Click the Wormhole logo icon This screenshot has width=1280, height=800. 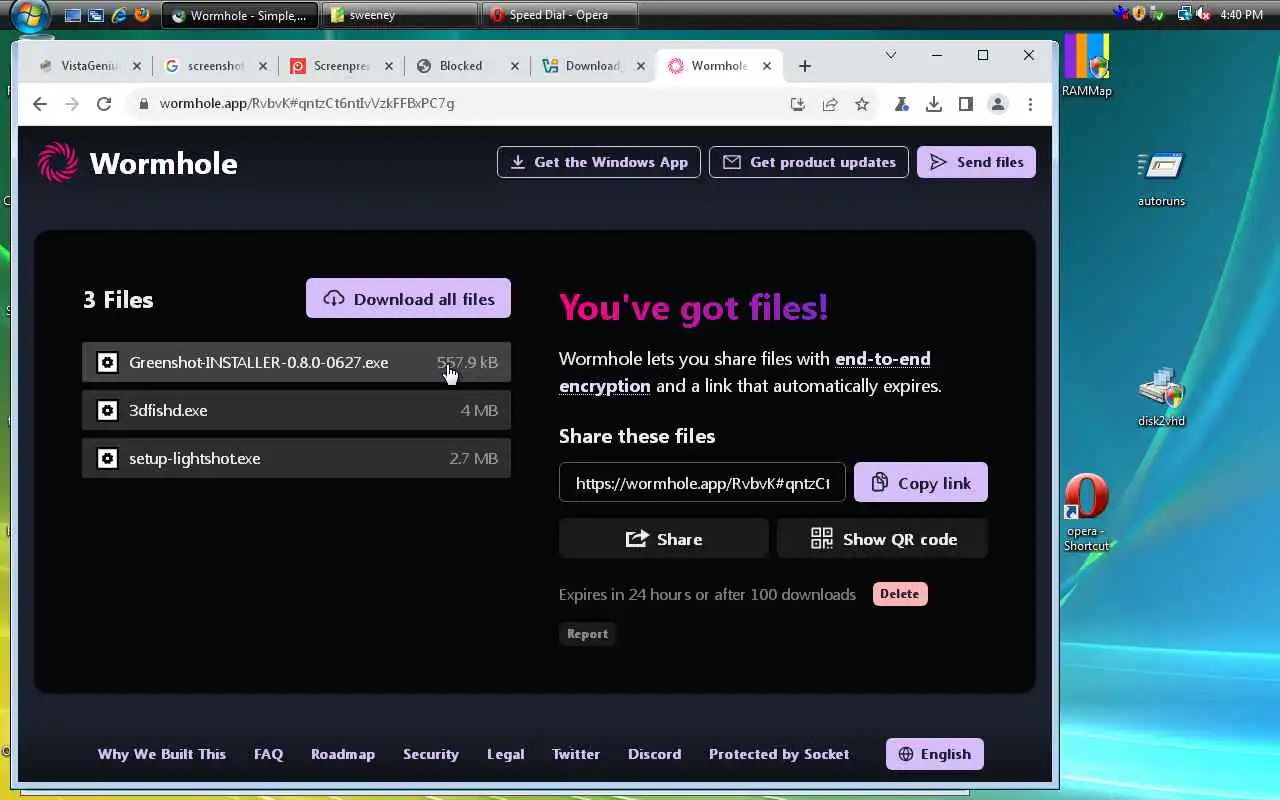[58, 162]
